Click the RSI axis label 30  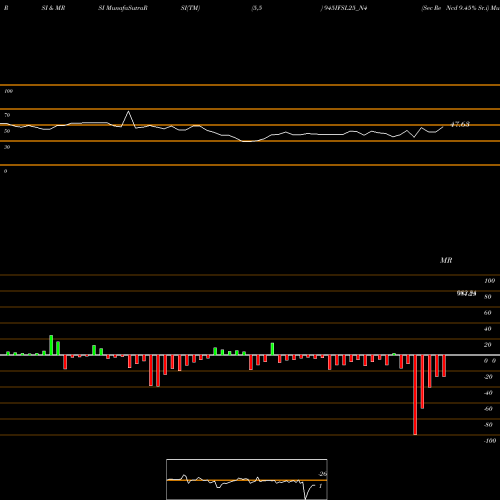7,147
